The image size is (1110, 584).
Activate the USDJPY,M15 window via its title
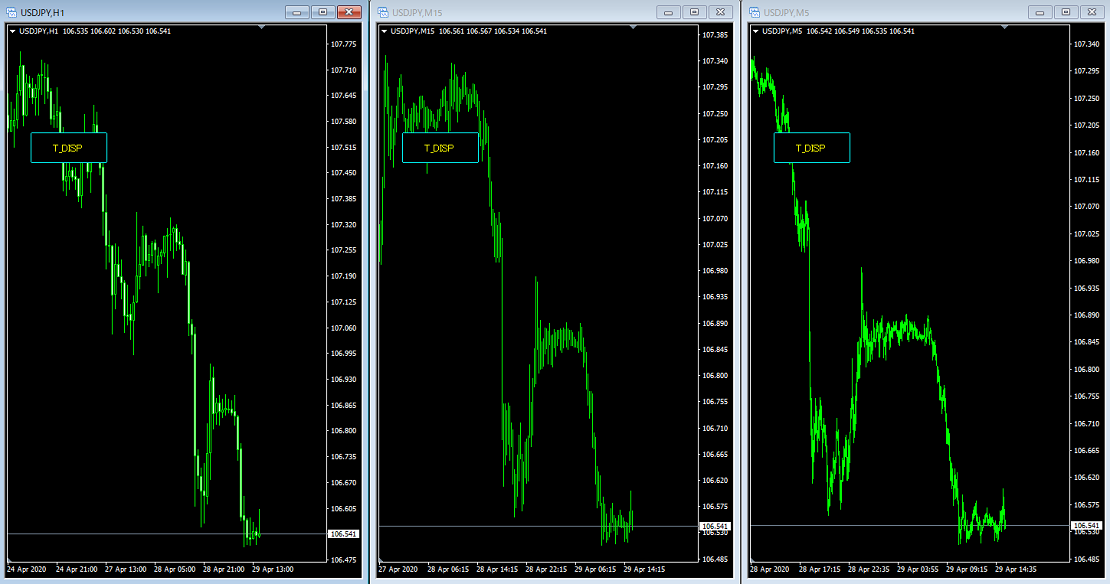tap(420, 13)
